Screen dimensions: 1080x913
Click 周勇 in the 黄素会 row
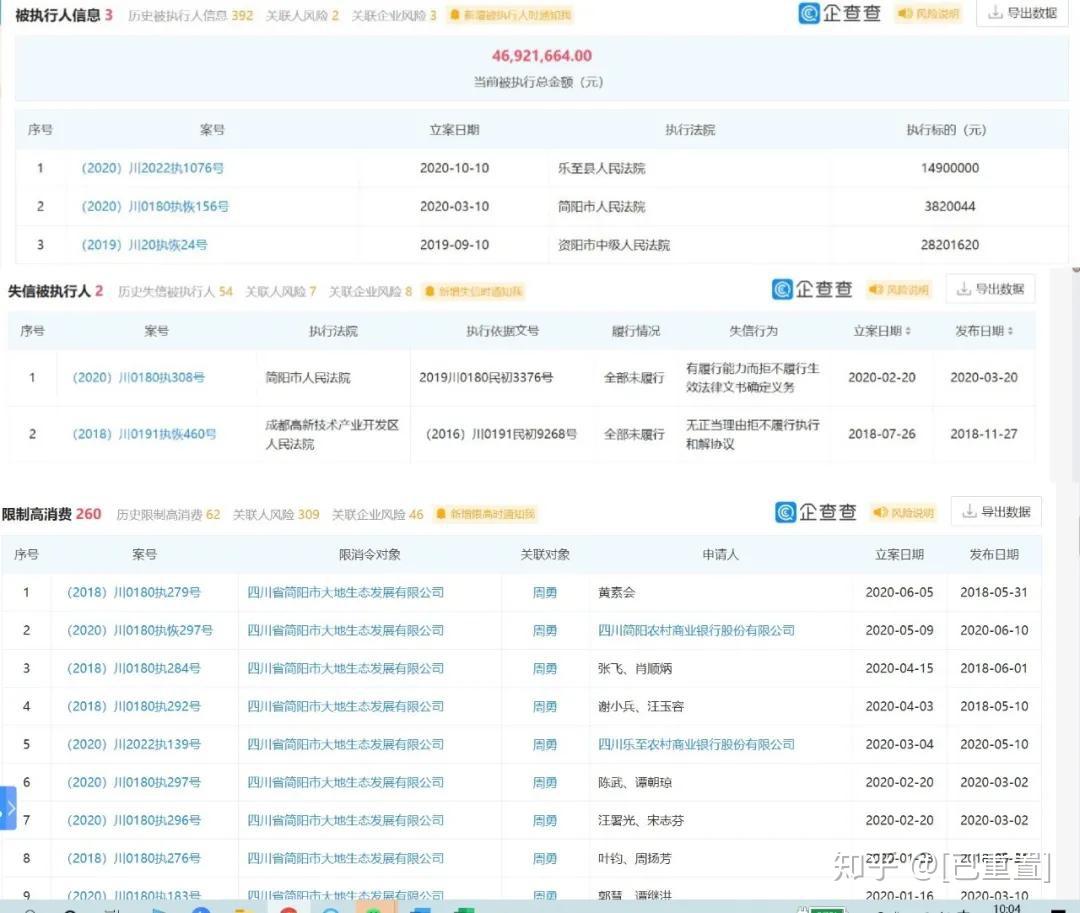545,592
